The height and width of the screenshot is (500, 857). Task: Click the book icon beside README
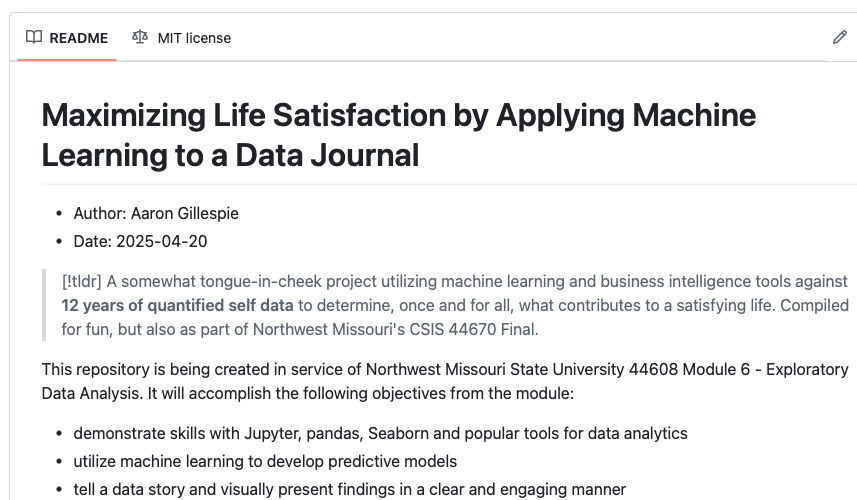tap(34, 38)
